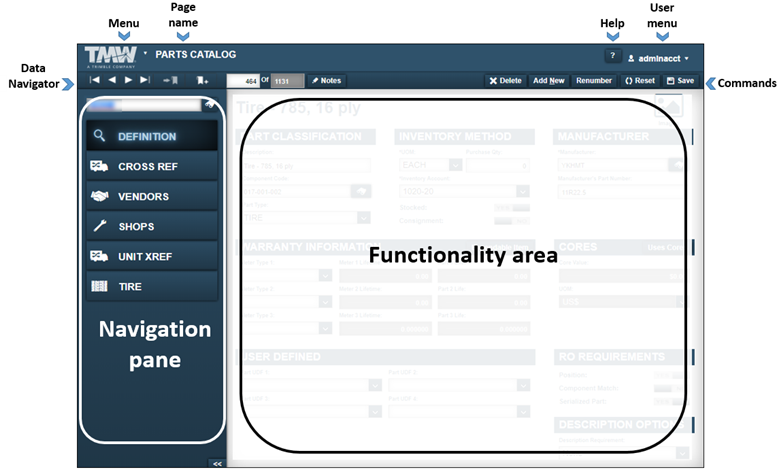Screen dimensions: 779x472
Task: Click the Reset command
Action: 640,80
